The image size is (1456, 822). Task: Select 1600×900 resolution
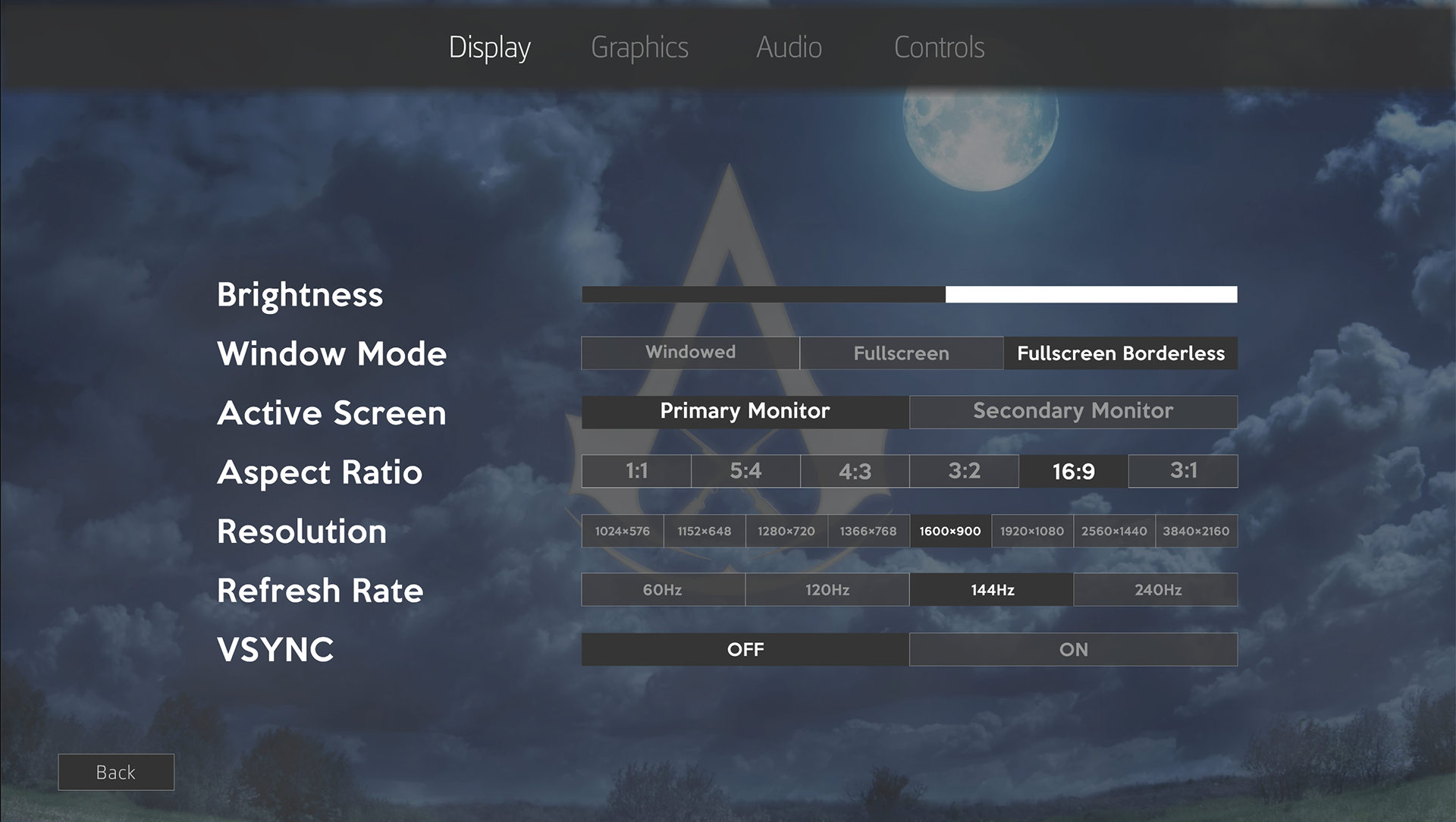point(950,531)
